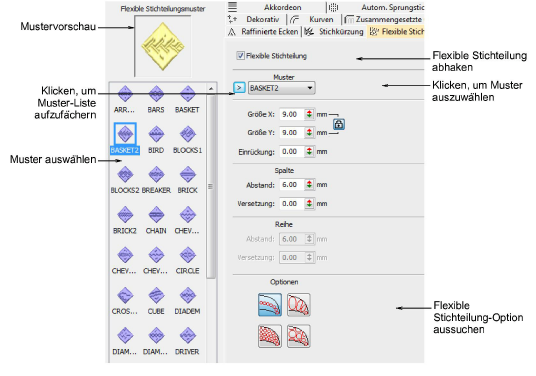Adjust the Einrückung spinner arrows
The image size is (536, 376).
click(309, 151)
